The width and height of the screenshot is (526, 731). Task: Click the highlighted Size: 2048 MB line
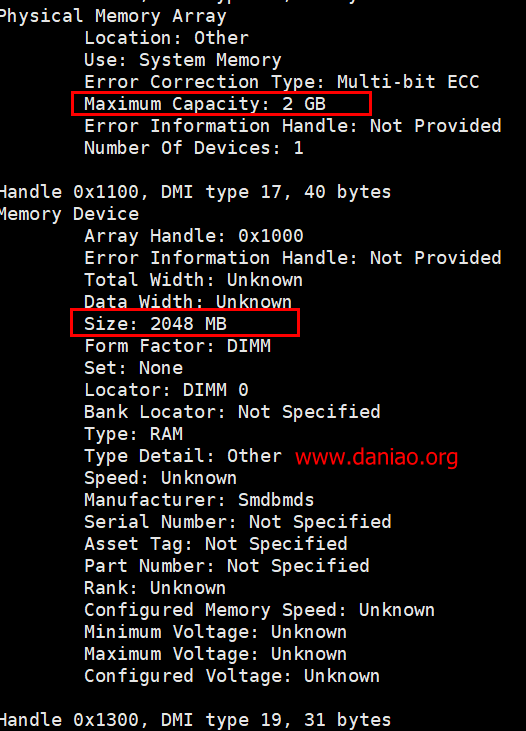(x=185, y=323)
